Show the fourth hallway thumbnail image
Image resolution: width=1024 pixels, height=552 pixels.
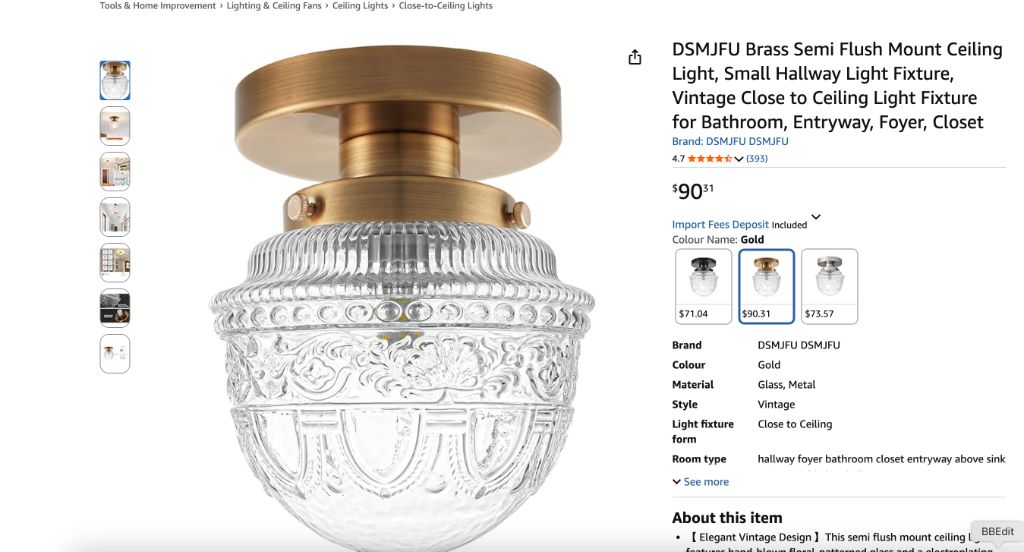click(115, 217)
